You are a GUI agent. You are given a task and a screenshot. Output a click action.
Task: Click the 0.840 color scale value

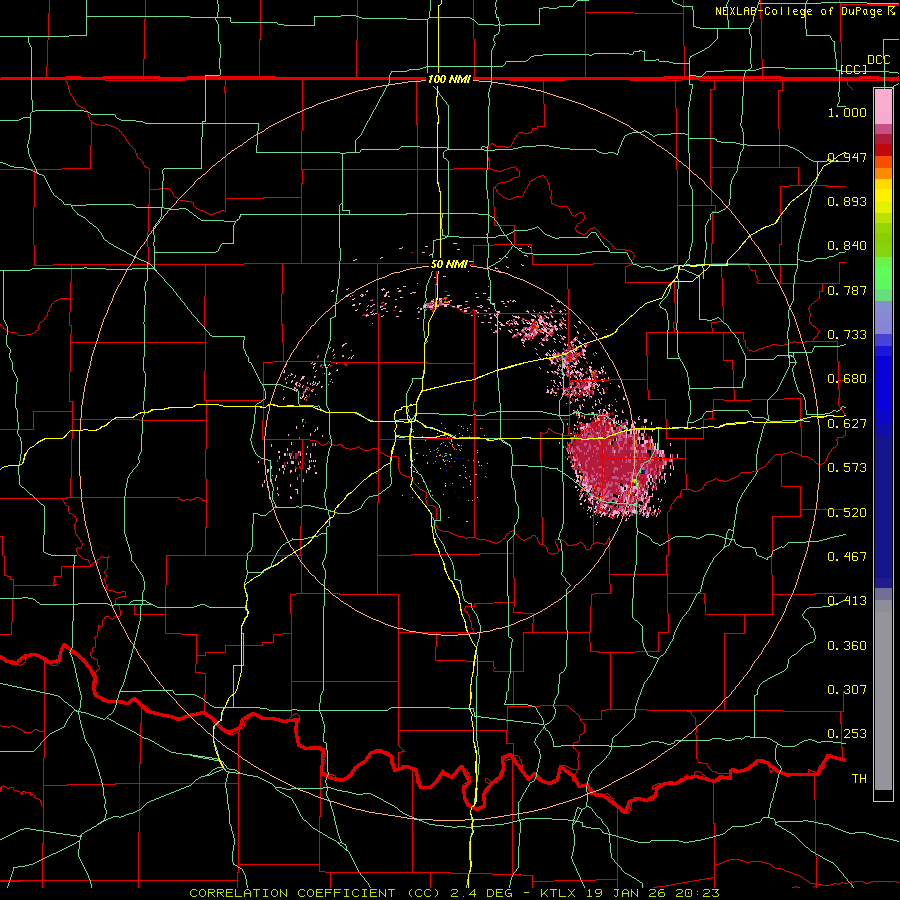click(x=847, y=246)
